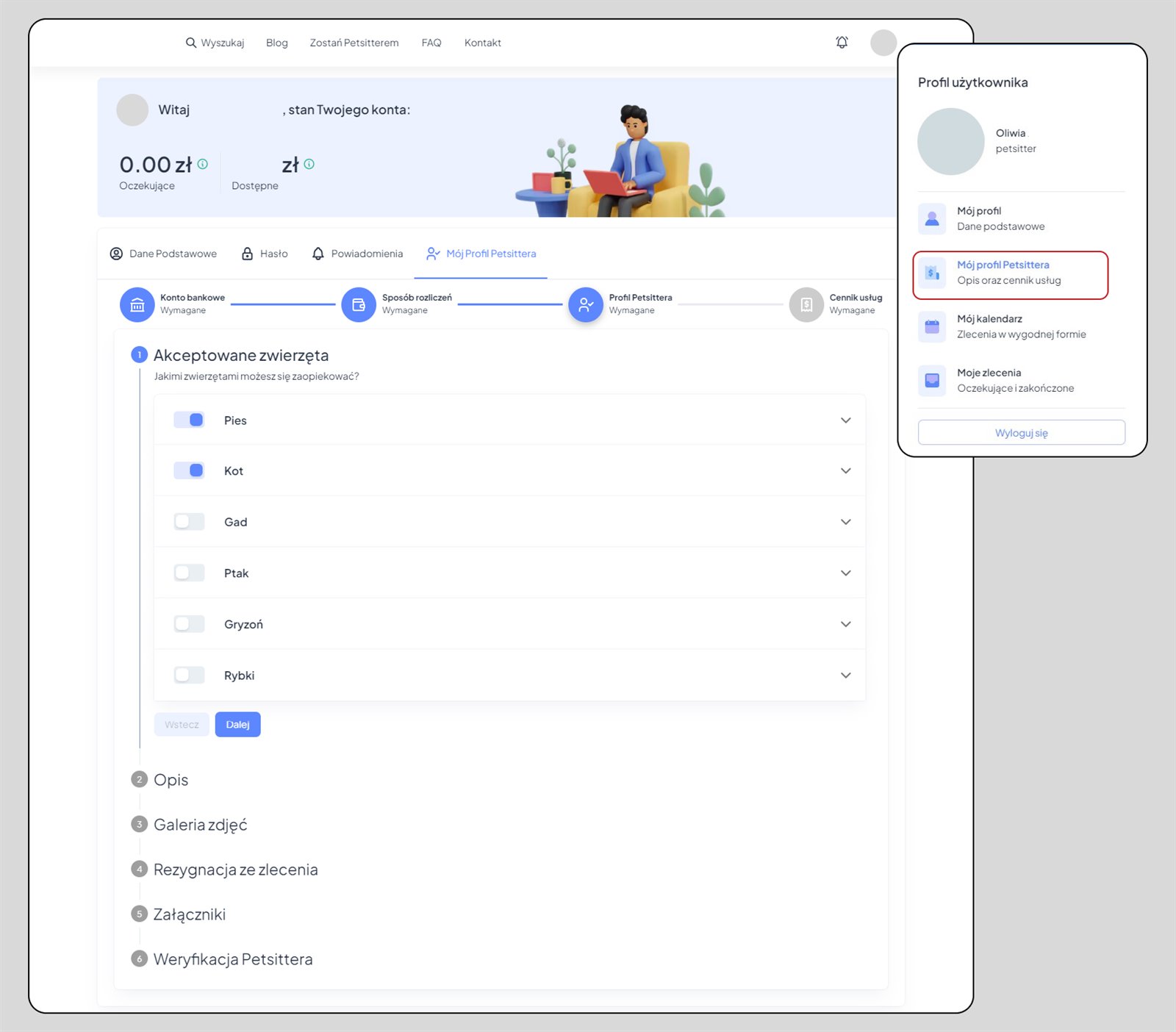Click the Moje zlecenia inbox icon
Image resolution: width=1176 pixels, height=1032 pixels.
coord(932,380)
